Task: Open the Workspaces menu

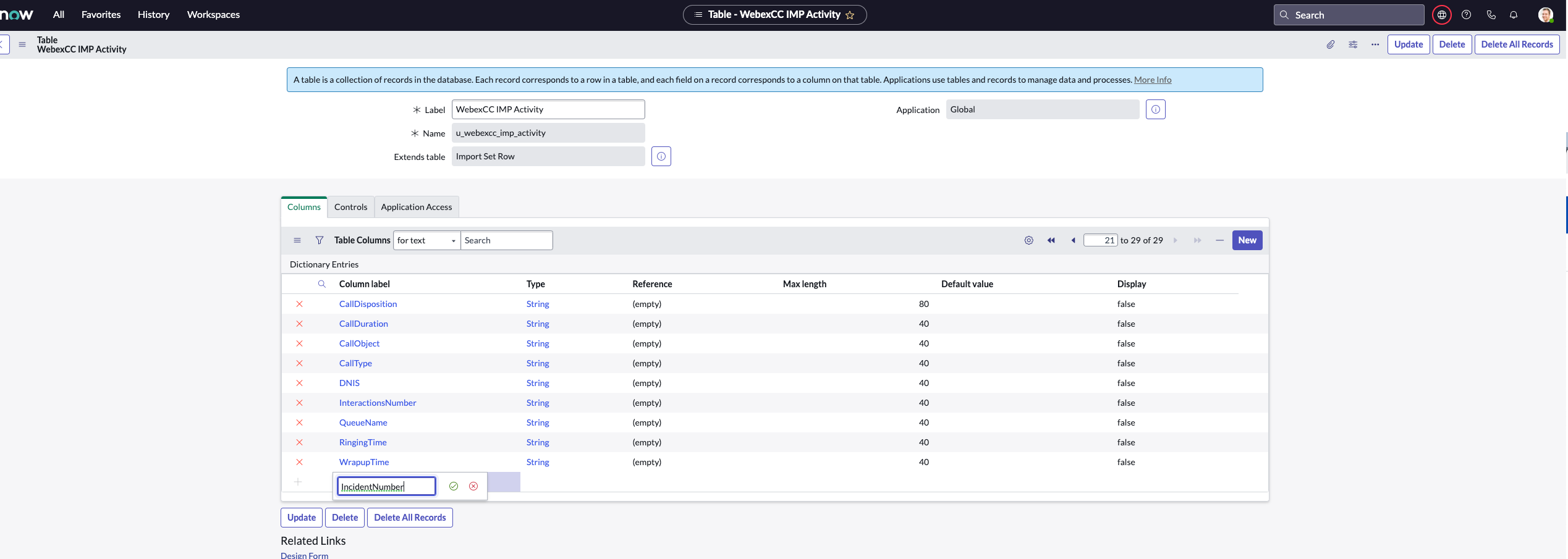Action: click(213, 15)
